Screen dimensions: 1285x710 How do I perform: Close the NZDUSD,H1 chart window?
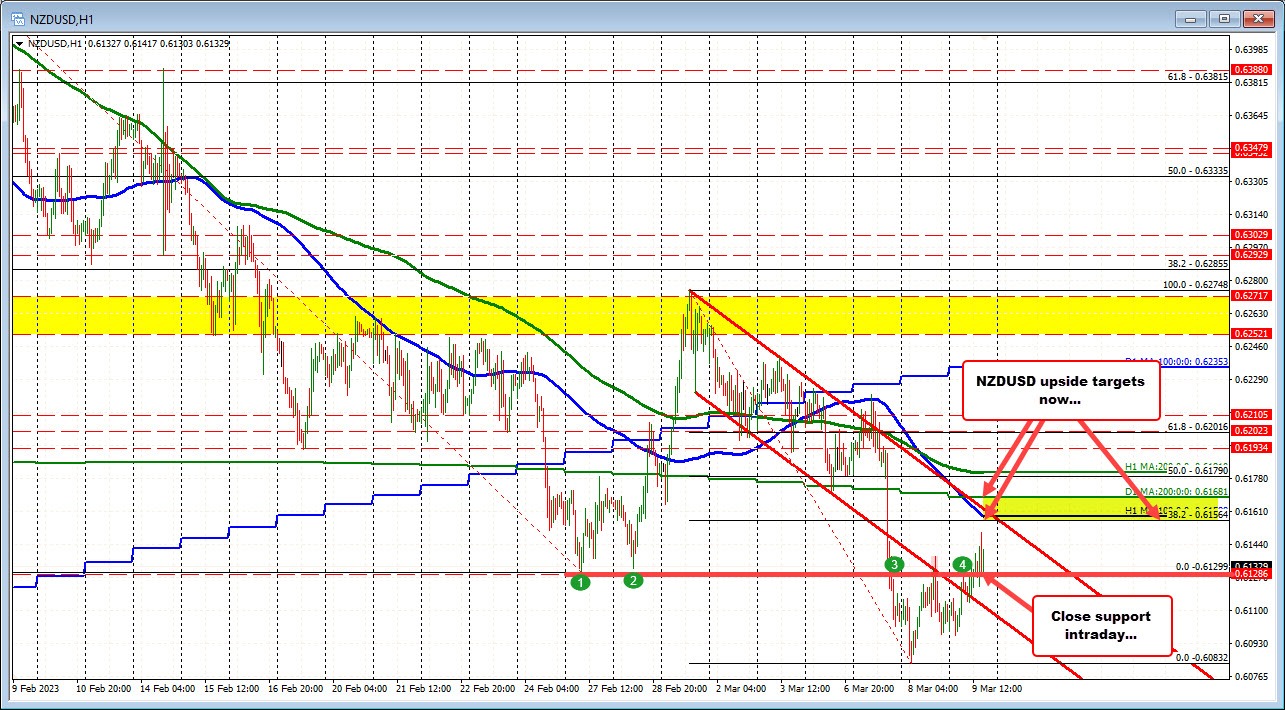tap(1257, 18)
